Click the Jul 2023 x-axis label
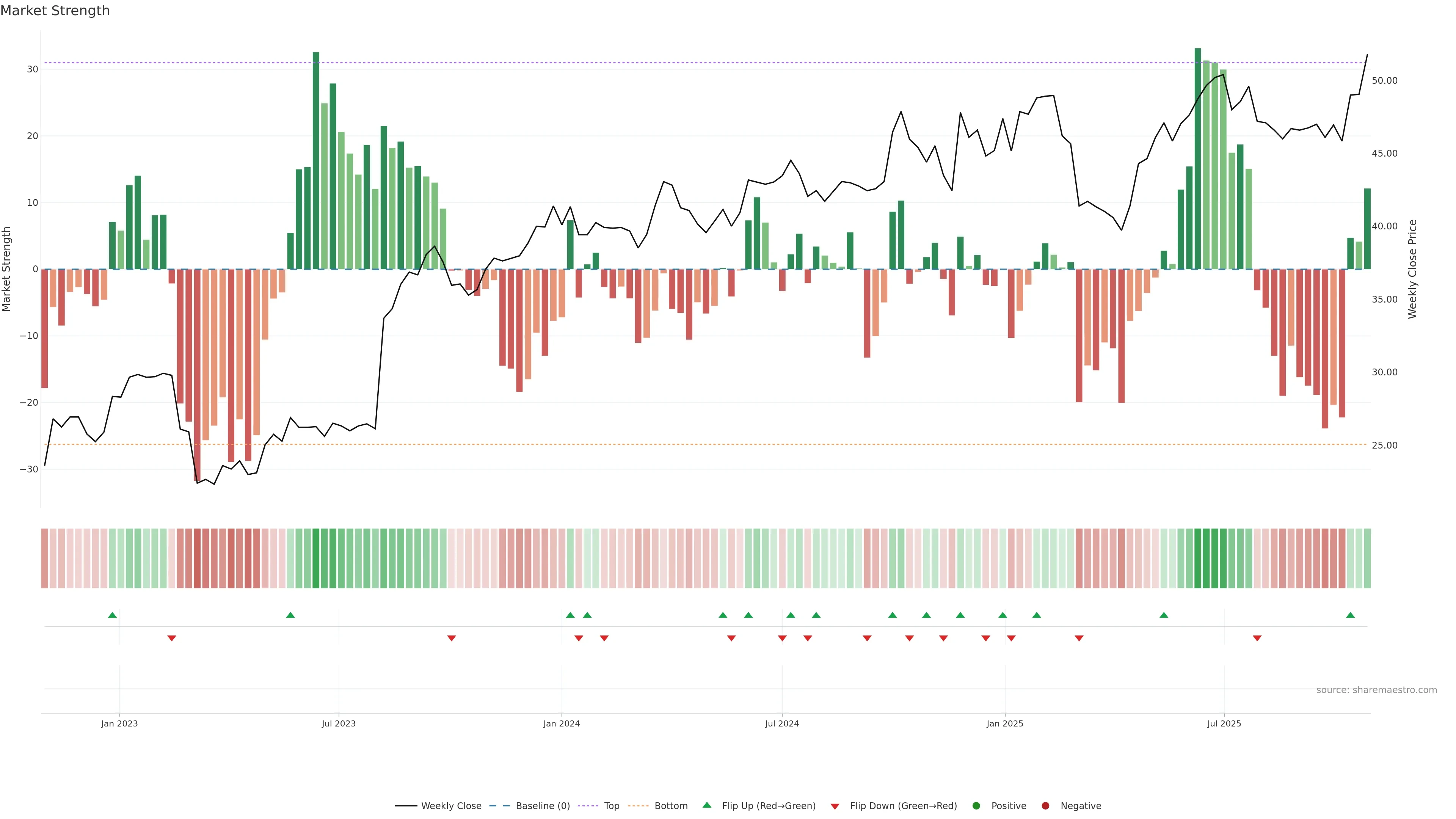The height and width of the screenshot is (819, 1456). pos(339,723)
